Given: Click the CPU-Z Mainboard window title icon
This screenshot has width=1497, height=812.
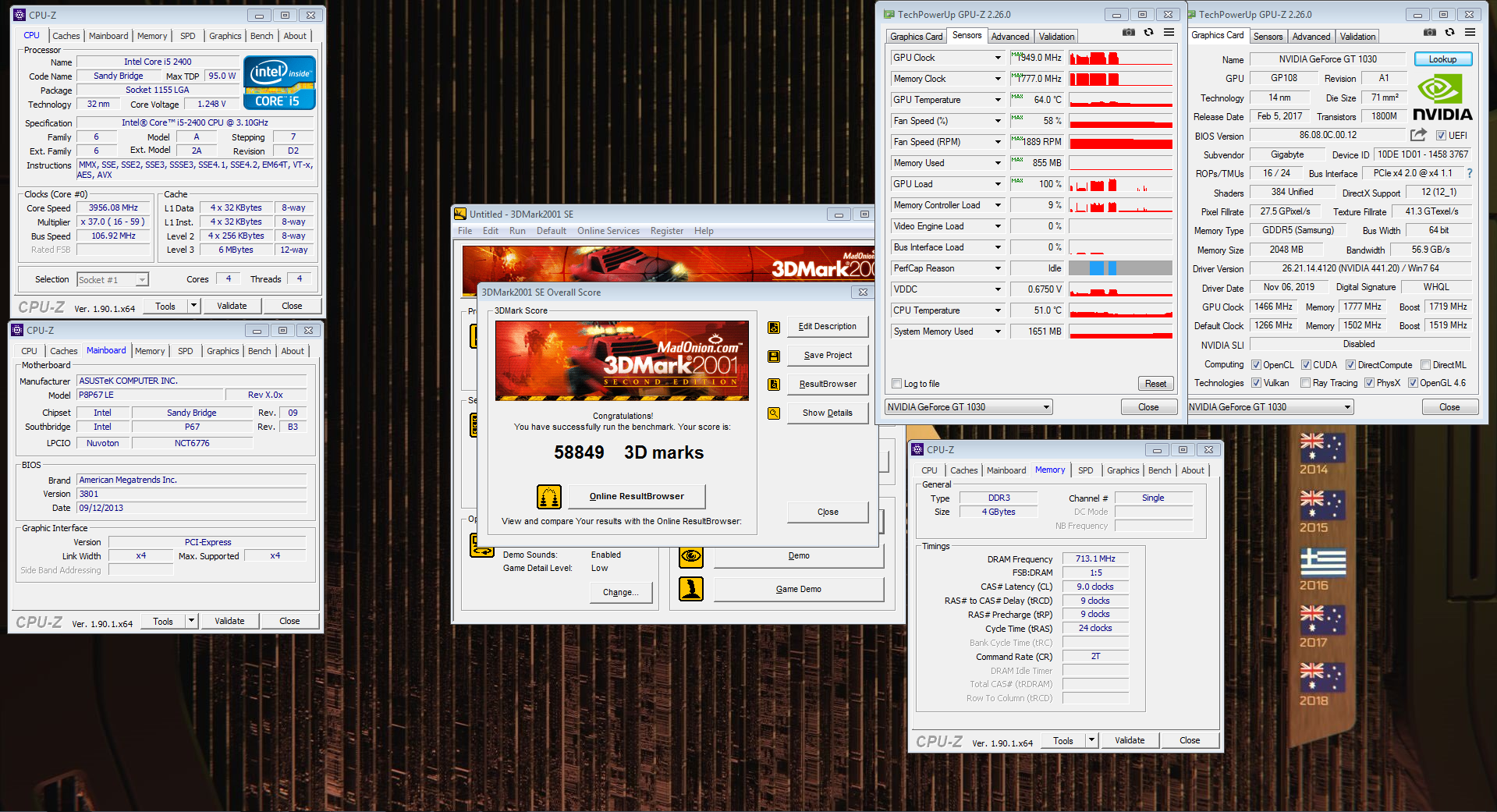Looking at the screenshot, I should click(17, 330).
